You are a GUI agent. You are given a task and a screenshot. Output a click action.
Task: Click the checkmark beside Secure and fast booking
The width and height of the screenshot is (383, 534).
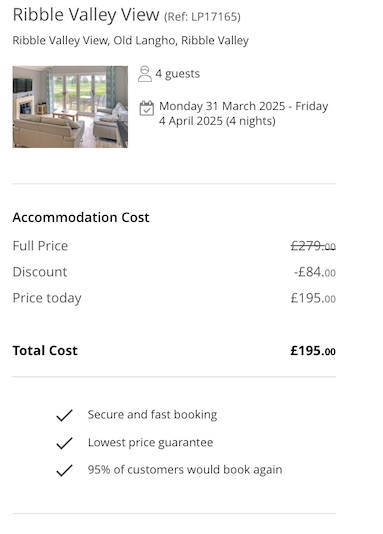[x=64, y=415]
